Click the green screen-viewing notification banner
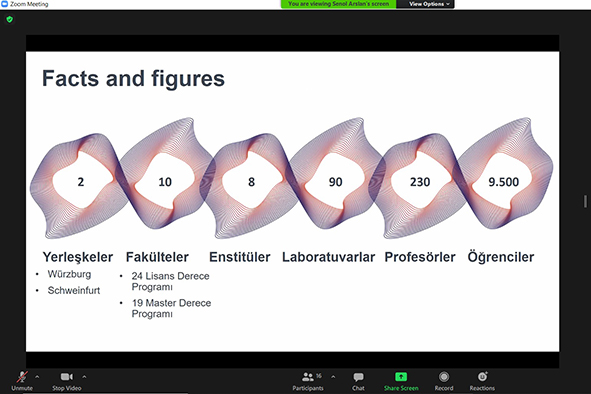Viewport: 591px width, 394px height. click(x=338, y=4)
